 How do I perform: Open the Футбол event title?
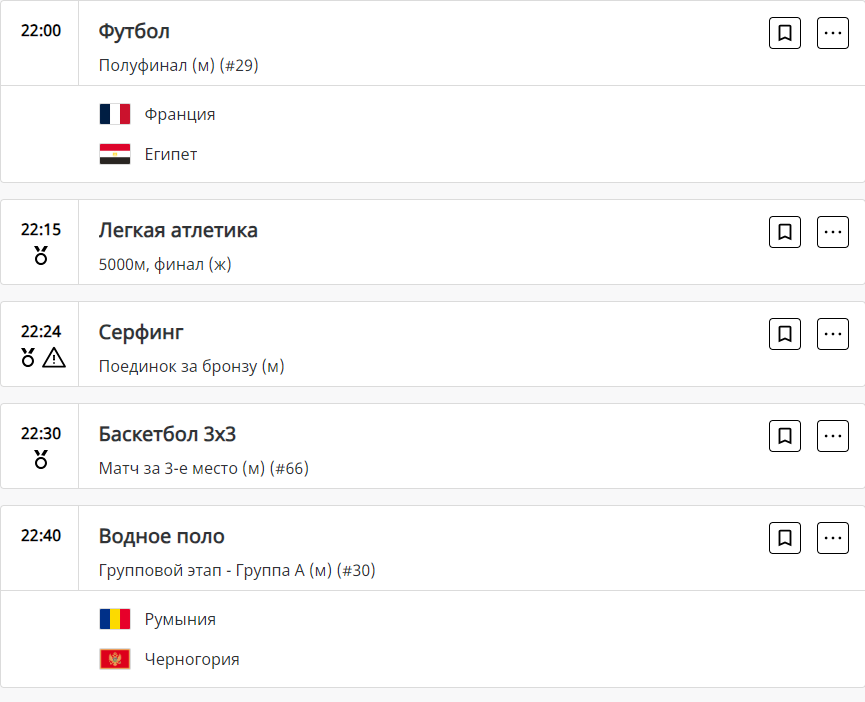(134, 31)
